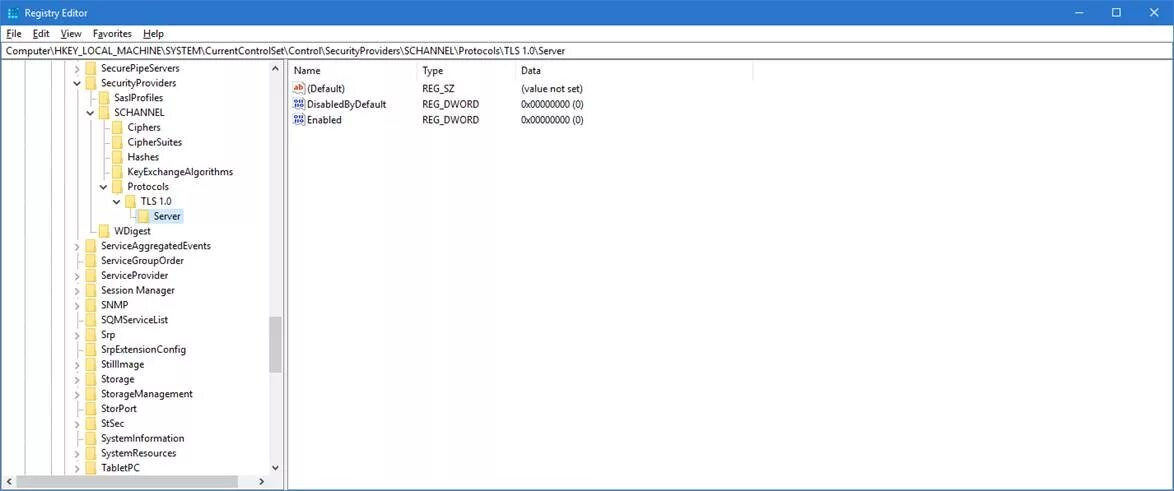Select the Storage tree item
The height and width of the screenshot is (491, 1174).
[x=118, y=379]
